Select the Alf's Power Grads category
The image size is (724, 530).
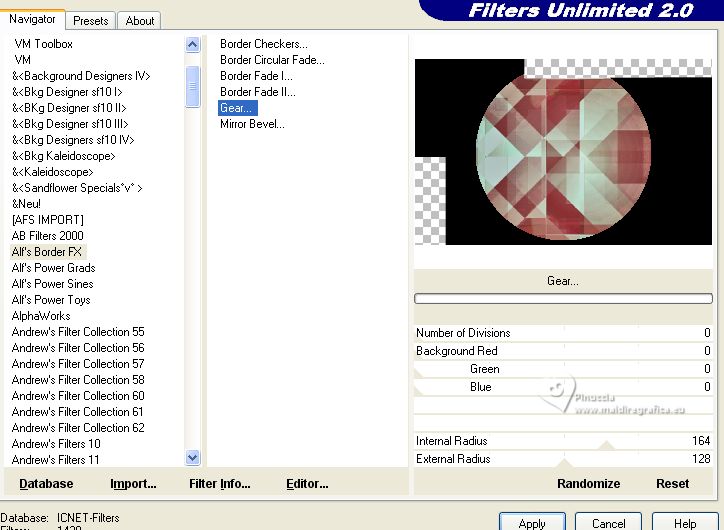[54, 268]
